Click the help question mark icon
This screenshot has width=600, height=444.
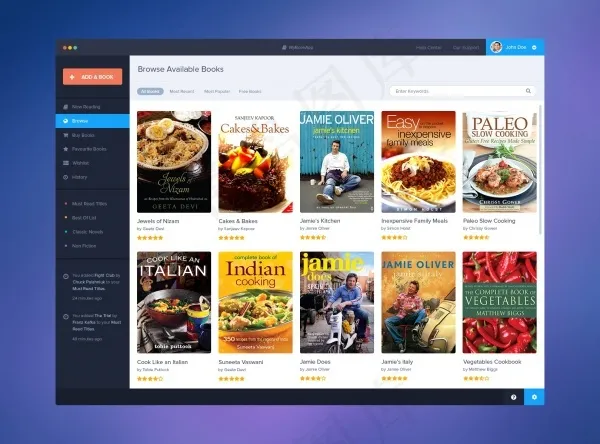pyautogui.click(x=514, y=397)
